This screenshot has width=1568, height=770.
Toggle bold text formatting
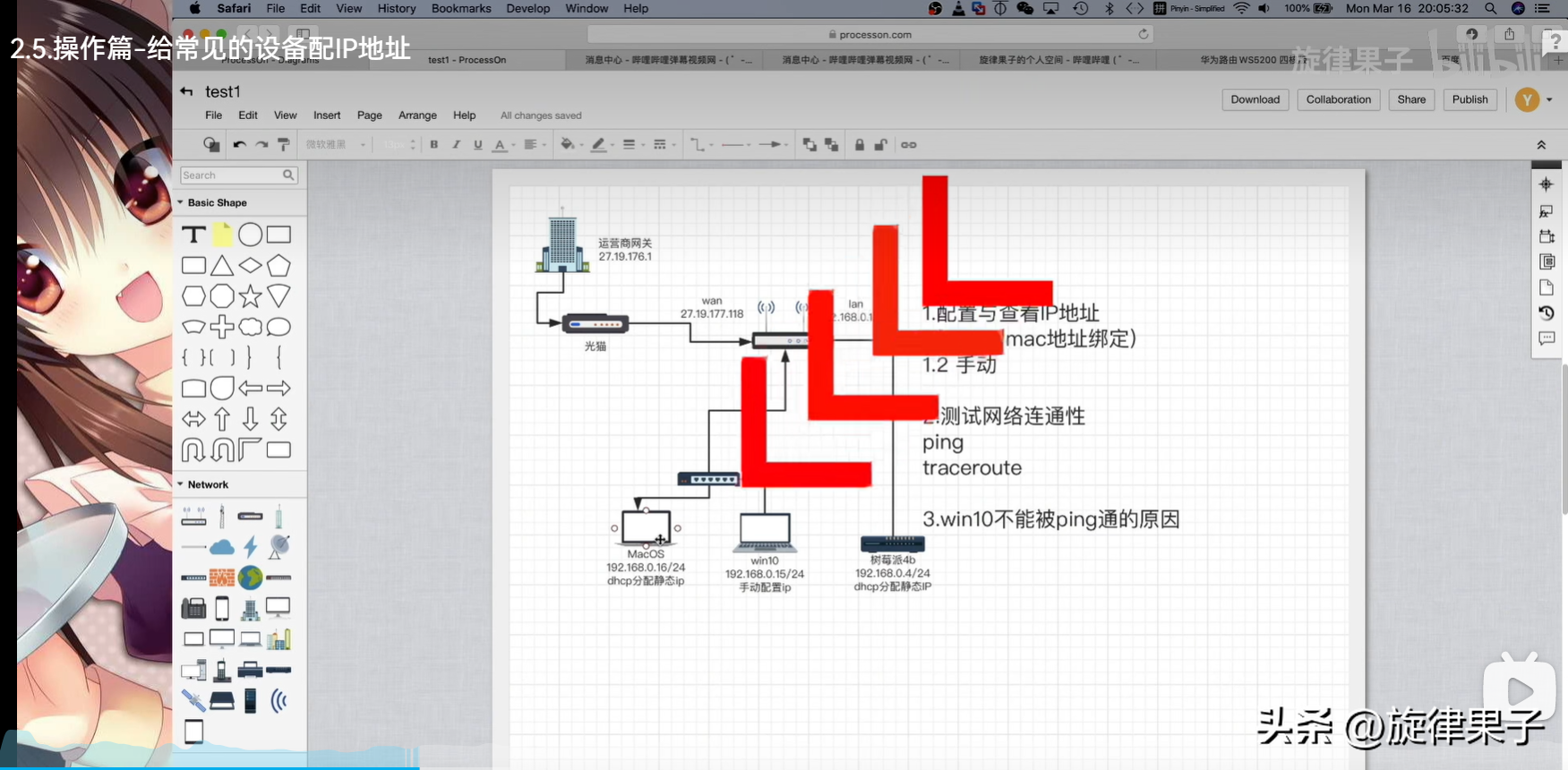pos(434,144)
